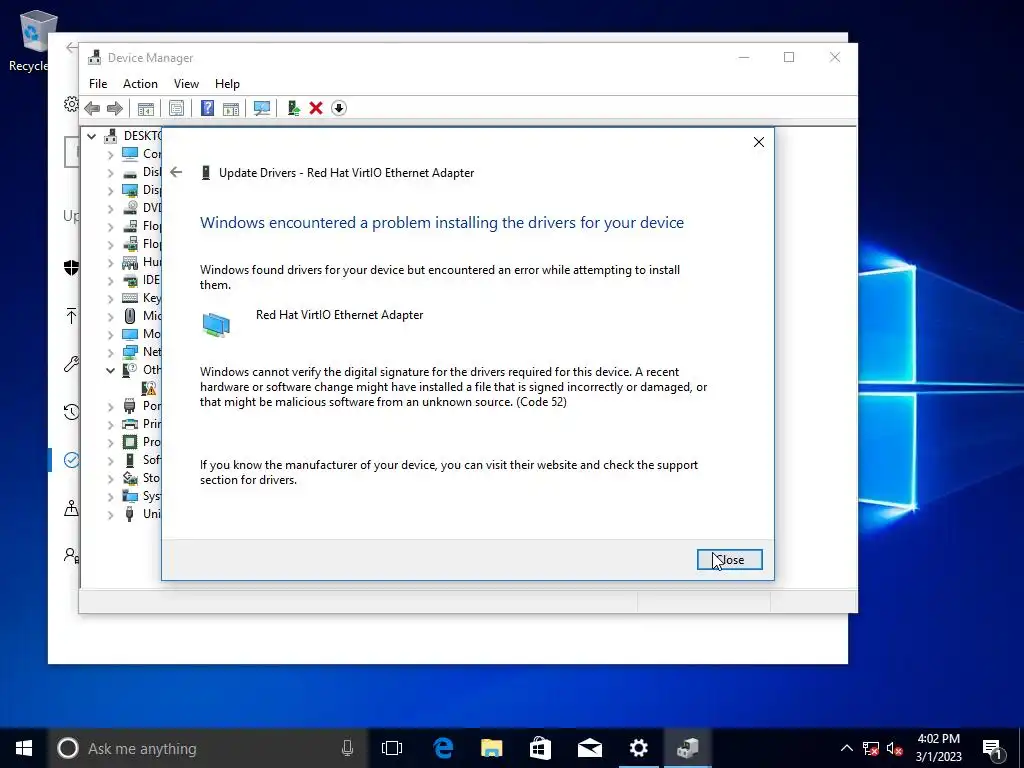Launch Microsoft Edge from the taskbar
Viewport: 1024px width, 768px height.
(x=443, y=748)
